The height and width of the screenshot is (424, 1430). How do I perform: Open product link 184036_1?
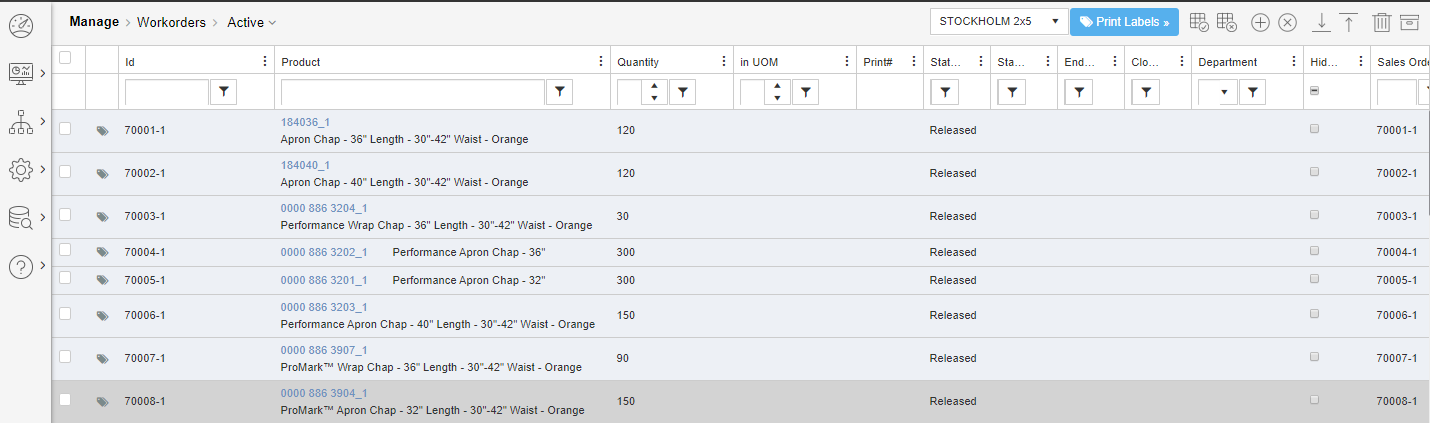pyautogui.click(x=305, y=122)
